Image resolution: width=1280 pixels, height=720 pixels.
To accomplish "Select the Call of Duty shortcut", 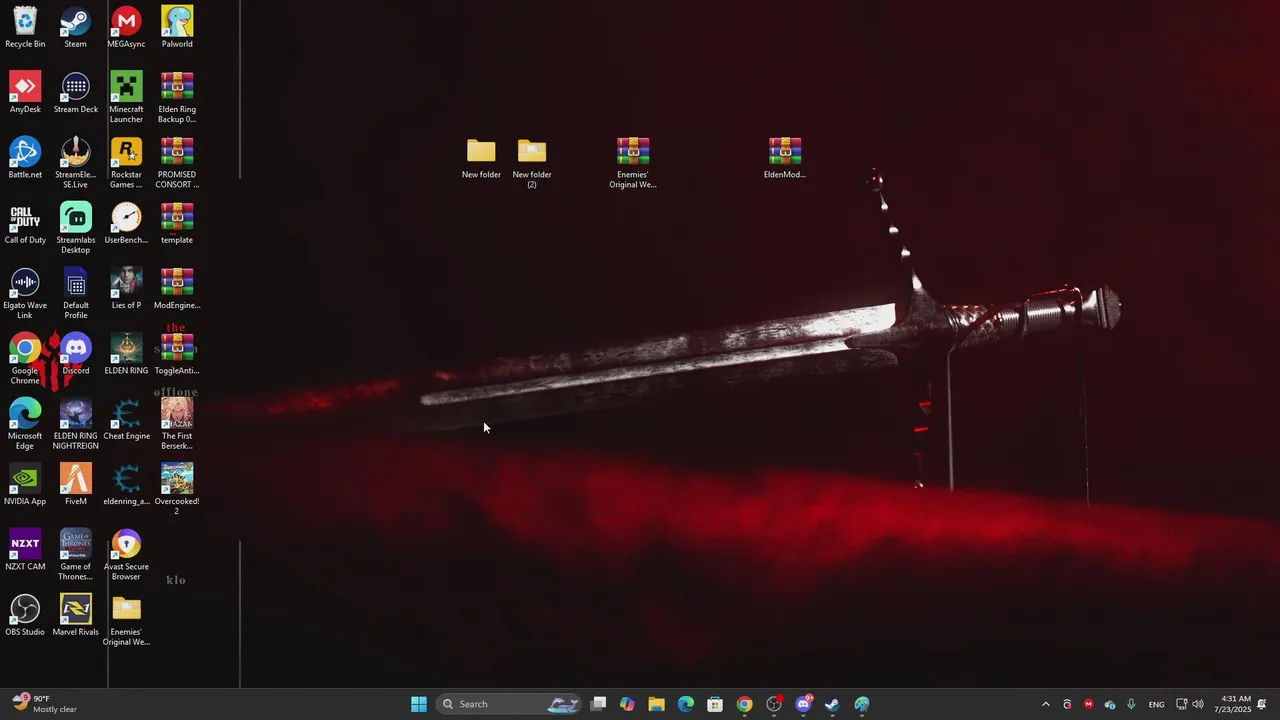I will coord(25,223).
